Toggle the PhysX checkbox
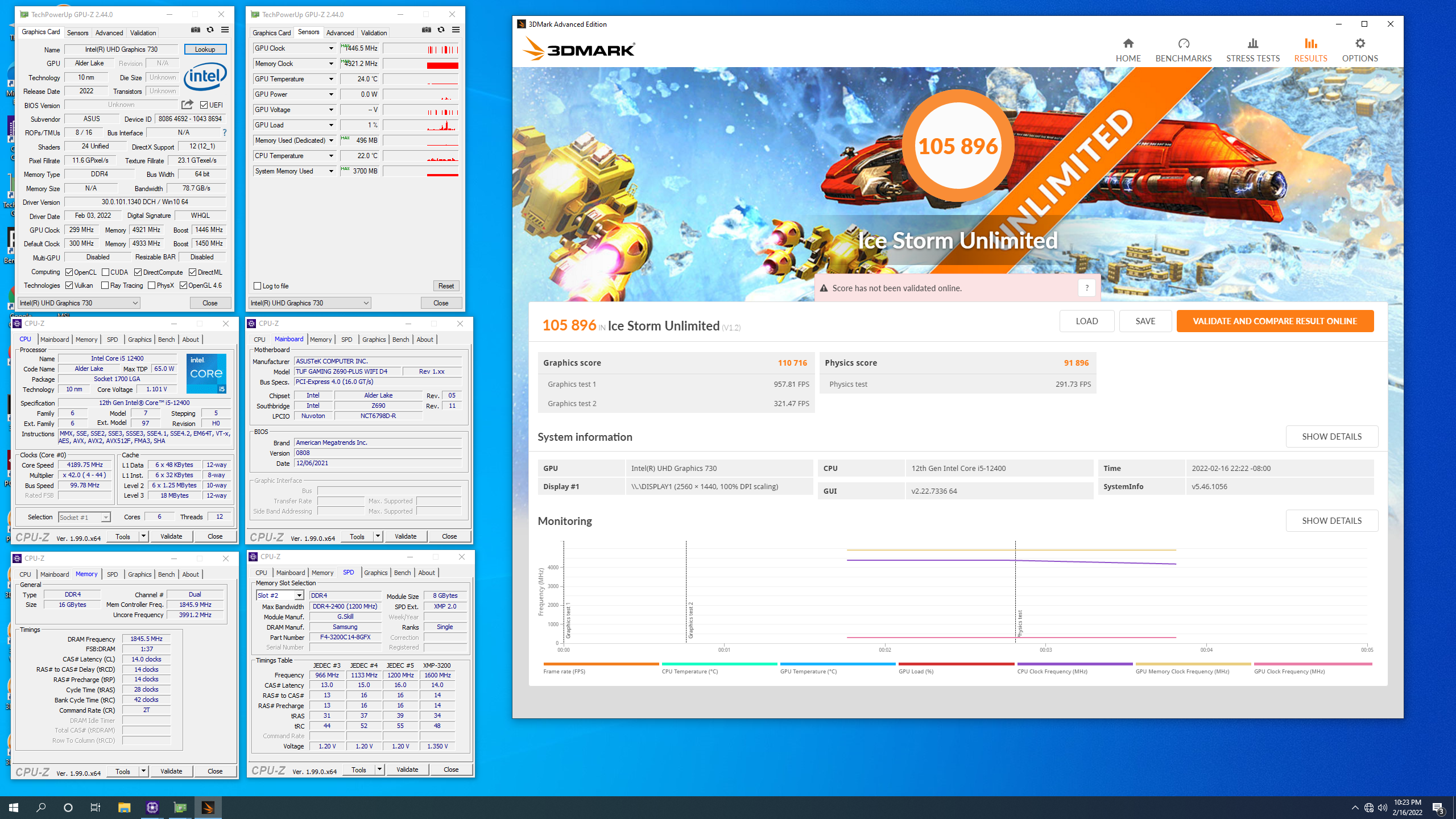The width and height of the screenshot is (1456, 819). (151, 286)
